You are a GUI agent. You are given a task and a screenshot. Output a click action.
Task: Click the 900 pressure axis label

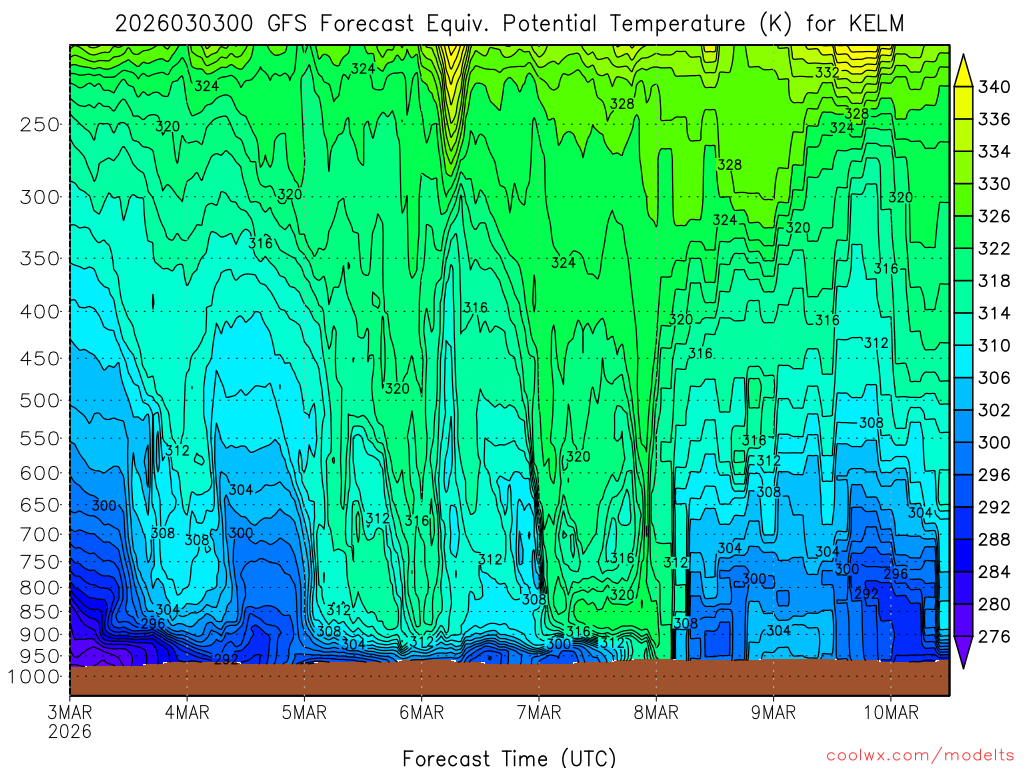tap(40, 635)
